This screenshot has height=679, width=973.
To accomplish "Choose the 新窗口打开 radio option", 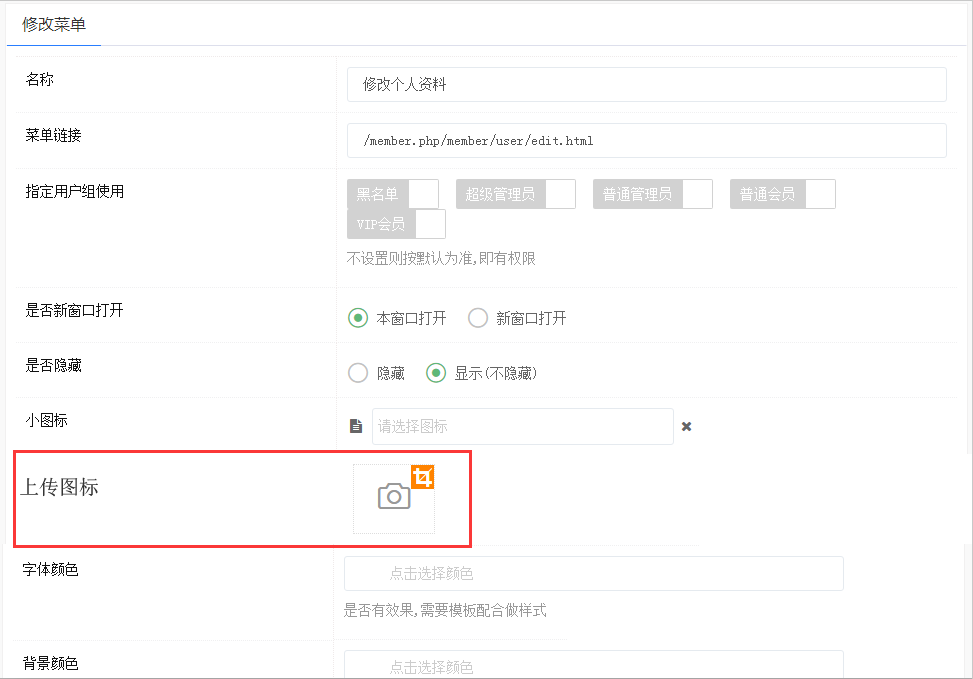I will point(478,318).
